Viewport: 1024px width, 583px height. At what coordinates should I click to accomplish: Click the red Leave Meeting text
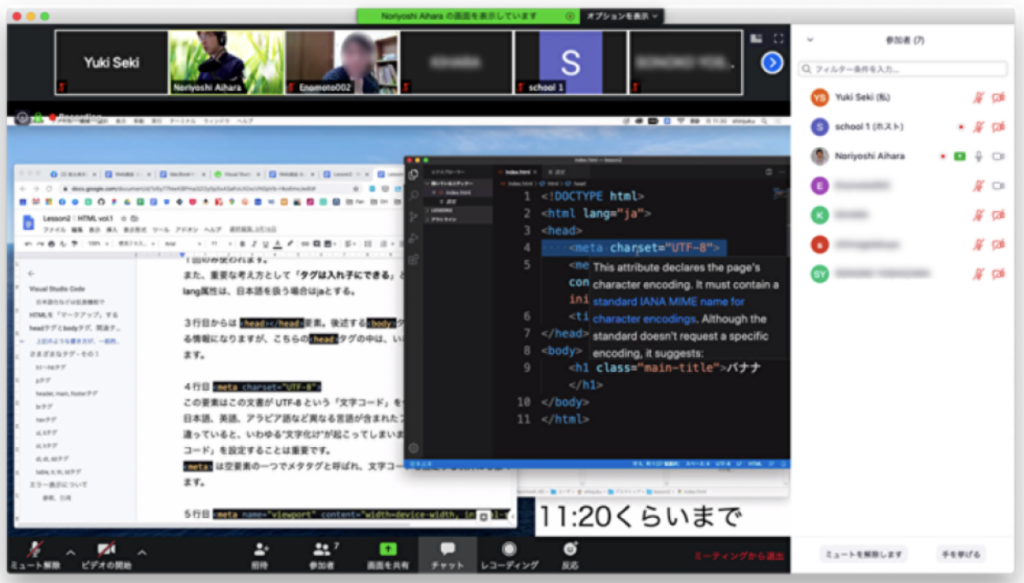[x=738, y=556]
